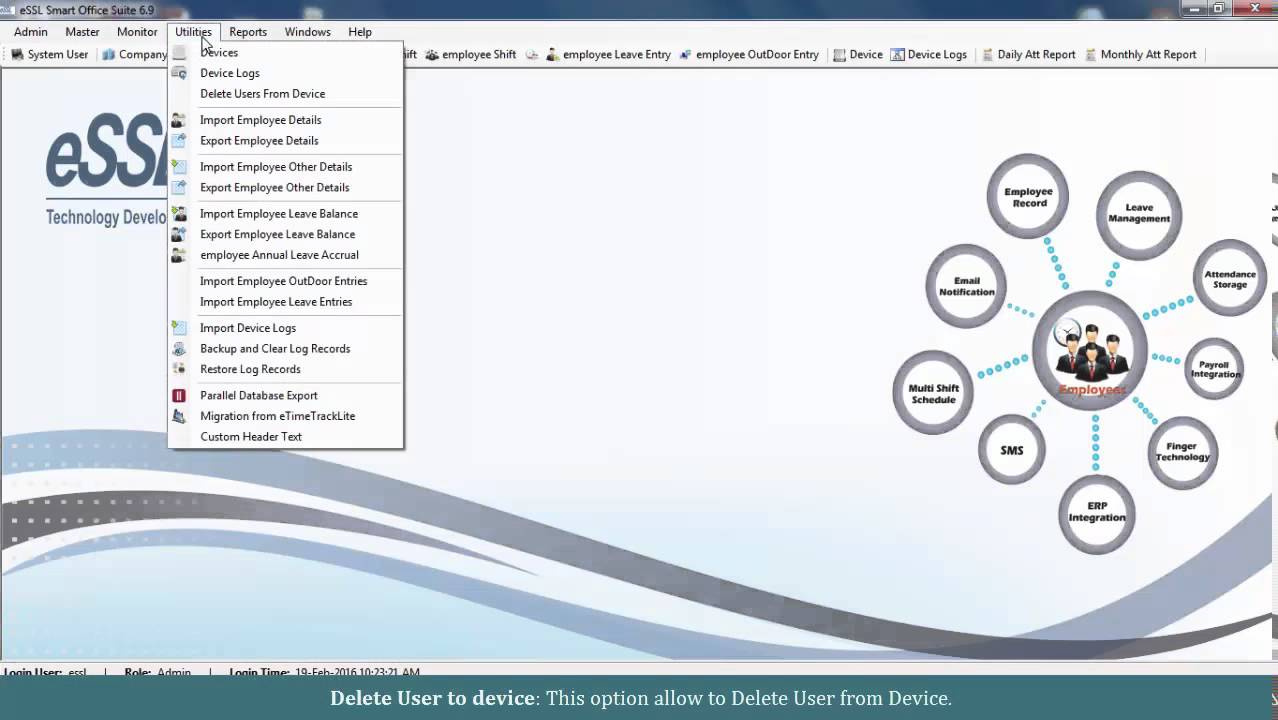Close the Utilities menu
This screenshot has height=720, width=1278.
[193, 32]
